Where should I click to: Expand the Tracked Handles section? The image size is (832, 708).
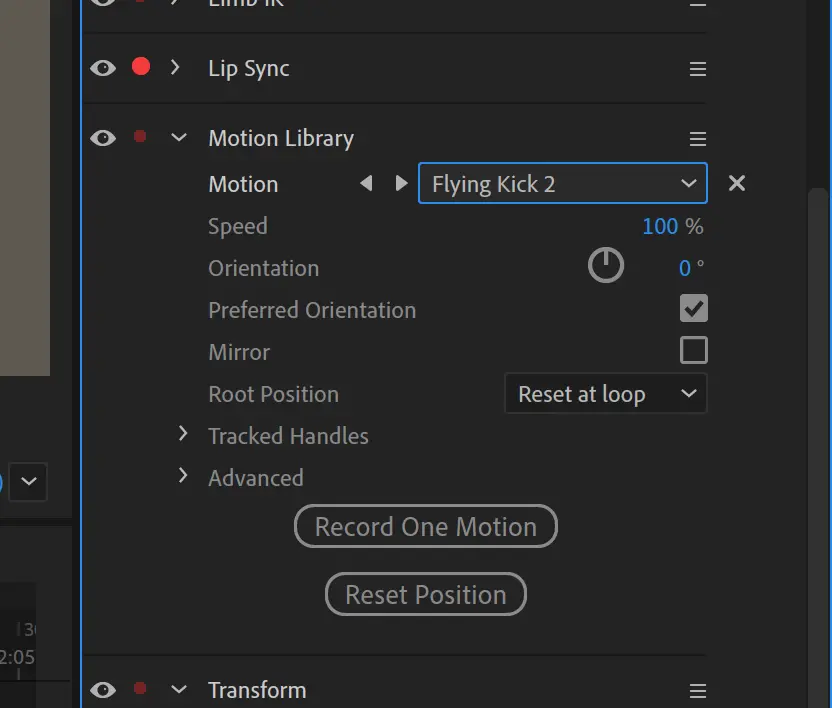click(183, 436)
